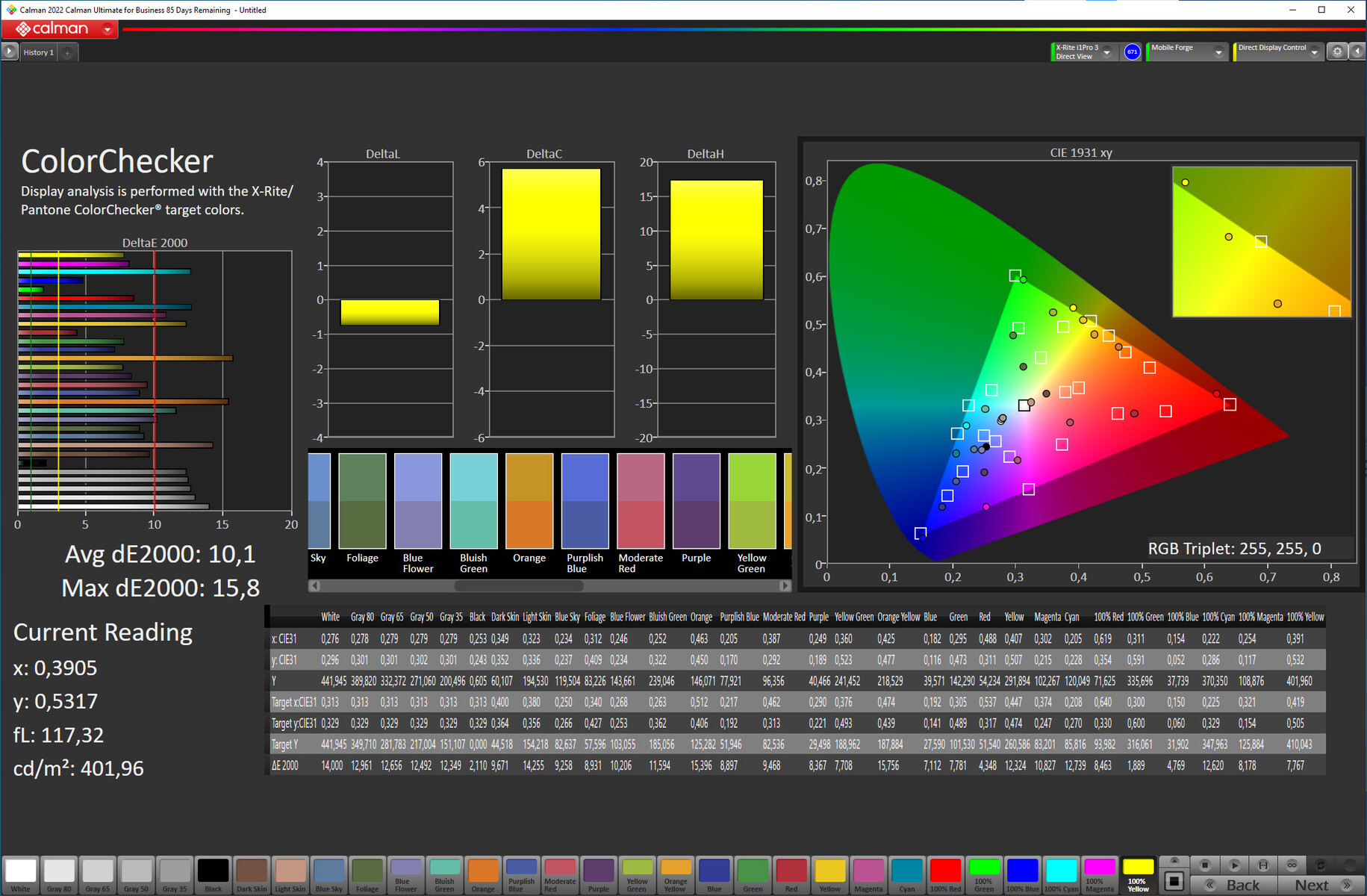Image resolution: width=1367 pixels, height=896 pixels.
Task: Expand the swatch strip with the up arrow
Action: coord(1174,861)
